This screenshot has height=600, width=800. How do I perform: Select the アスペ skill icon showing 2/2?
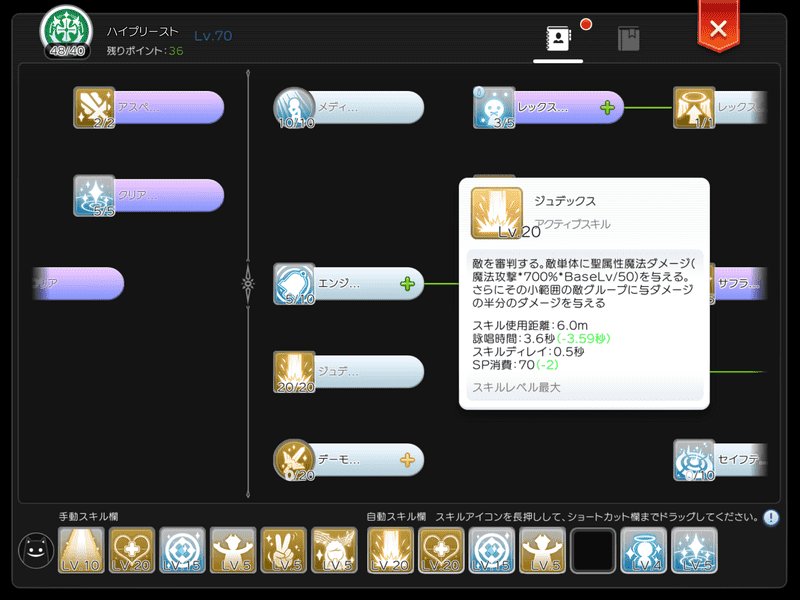pyautogui.click(x=94, y=108)
